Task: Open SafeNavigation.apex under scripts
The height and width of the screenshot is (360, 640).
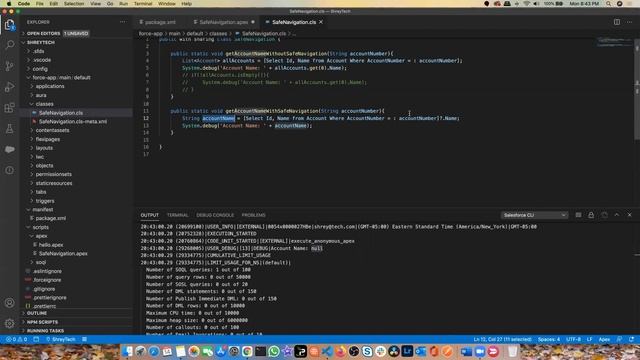Action: (x=76, y=253)
